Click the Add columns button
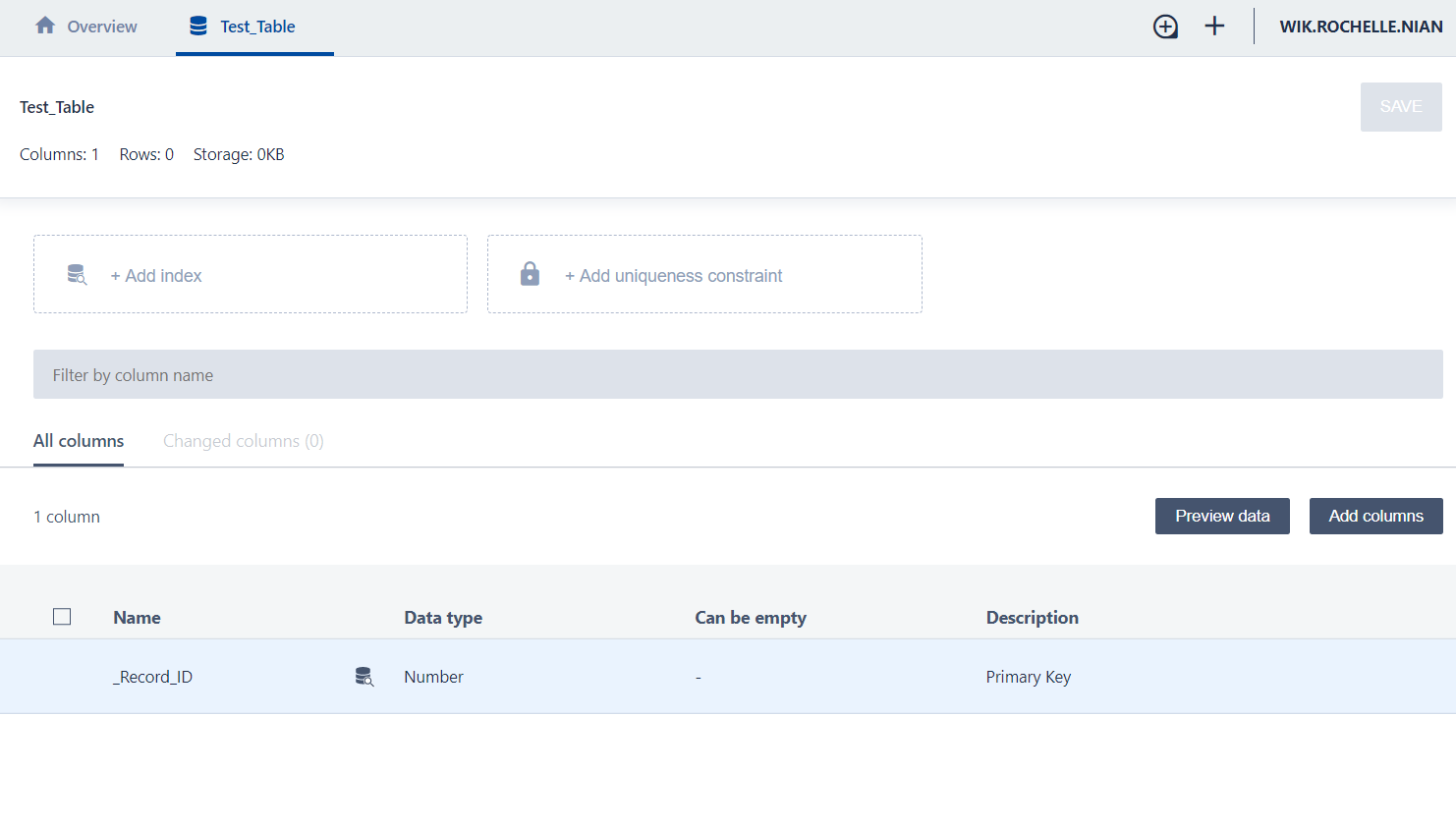Image resolution: width=1456 pixels, height=827 pixels. pos(1375,517)
